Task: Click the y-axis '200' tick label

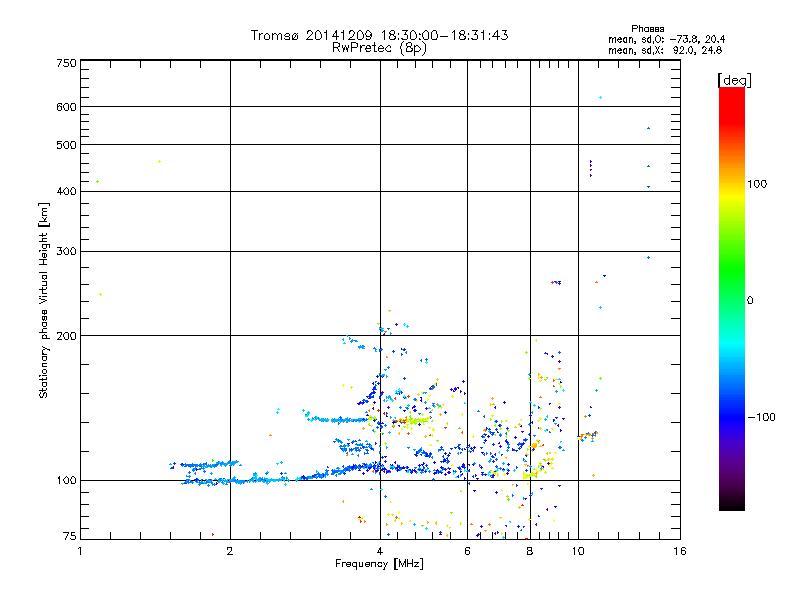Action: coord(66,336)
